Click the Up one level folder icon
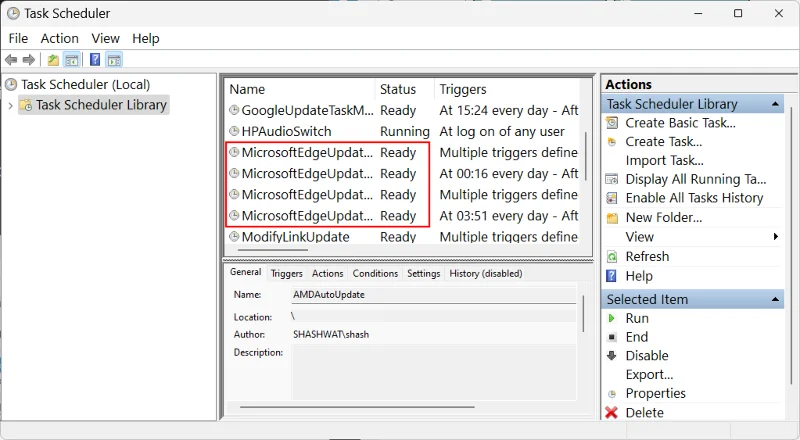This screenshot has height=440, width=800. click(53, 60)
